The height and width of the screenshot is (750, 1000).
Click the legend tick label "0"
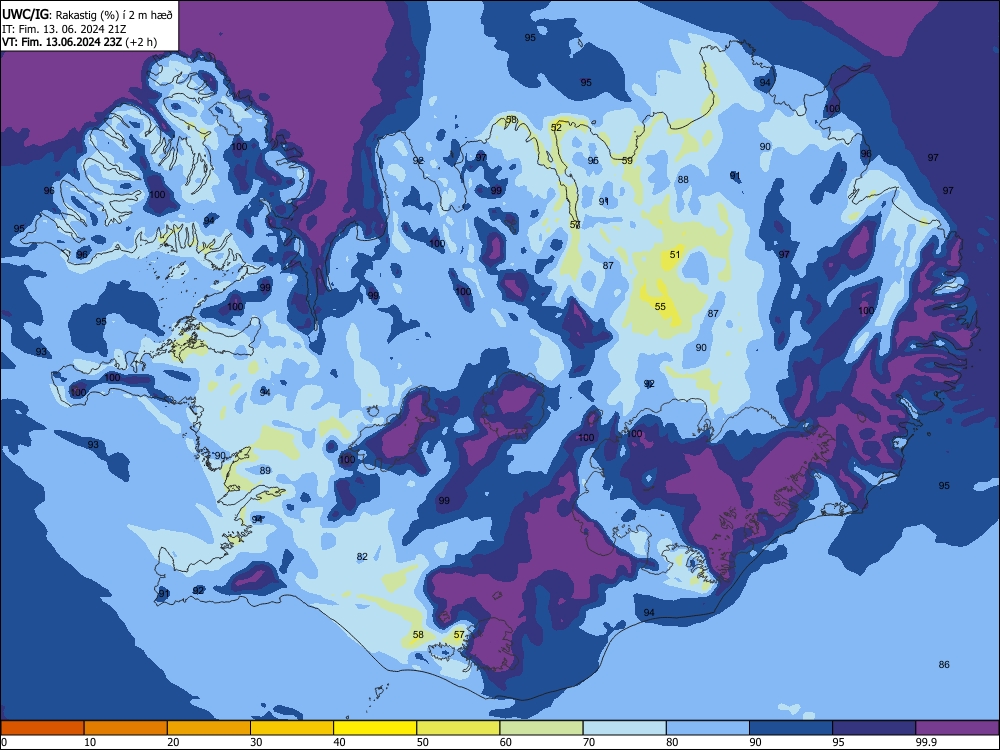coord(4,742)
